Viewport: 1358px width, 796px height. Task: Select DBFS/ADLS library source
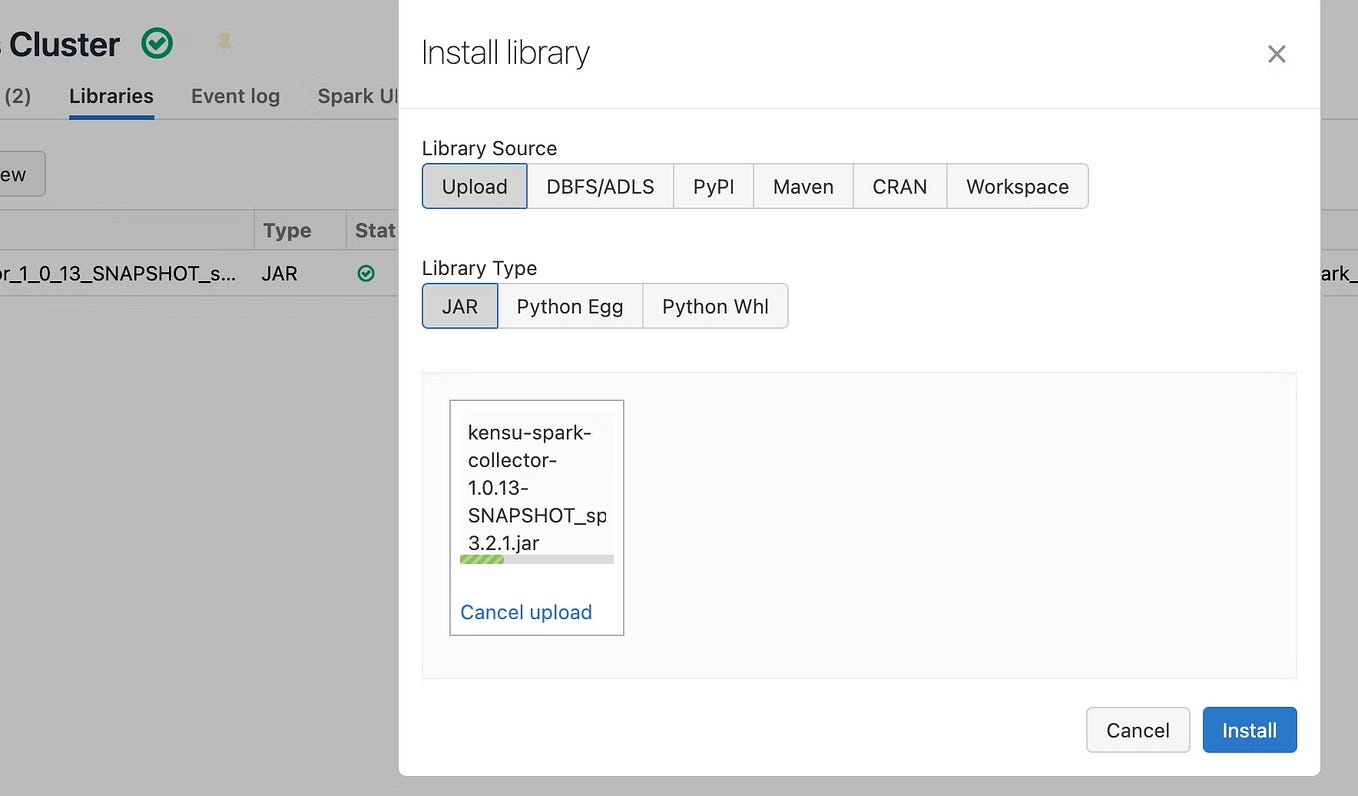click(600, 186)
